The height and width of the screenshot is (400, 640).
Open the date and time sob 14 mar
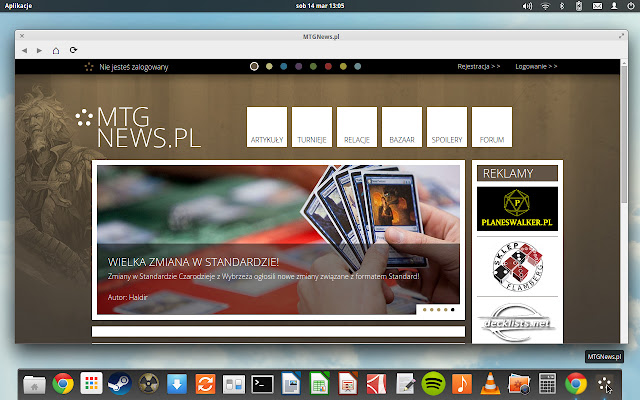point(320,6)
